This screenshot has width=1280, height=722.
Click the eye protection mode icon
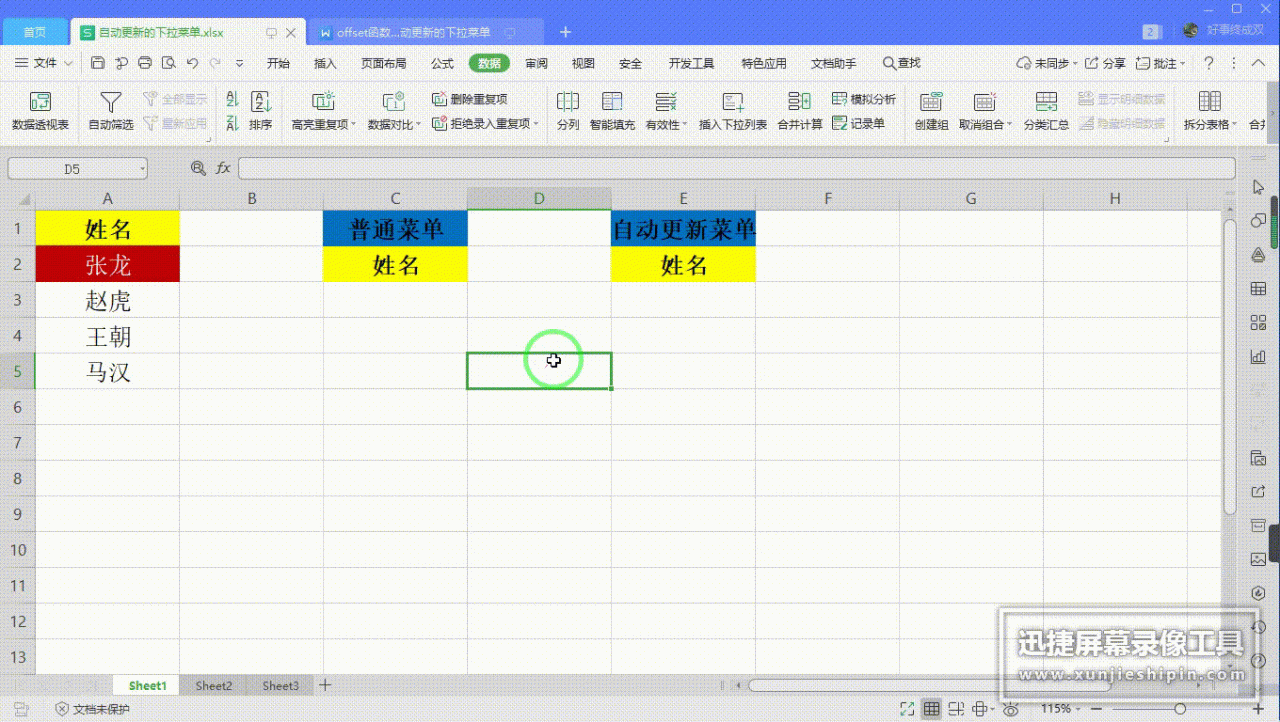coord(1011,709)
